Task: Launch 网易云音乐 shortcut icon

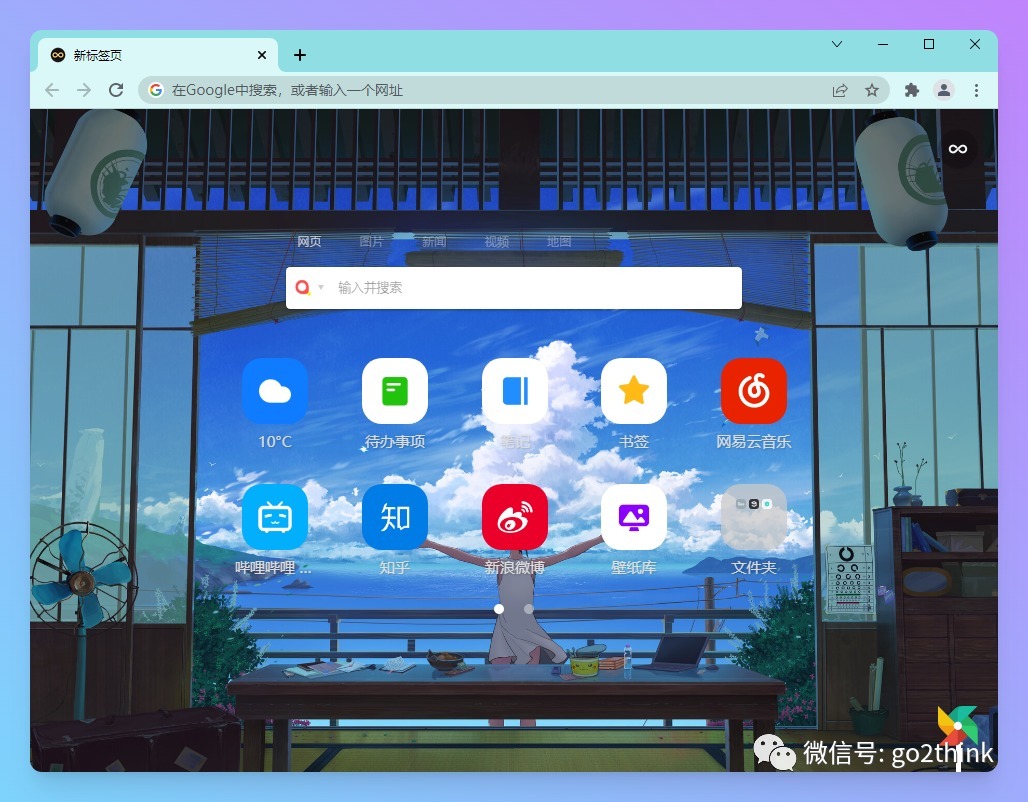Action: click(x=754, y=391)
